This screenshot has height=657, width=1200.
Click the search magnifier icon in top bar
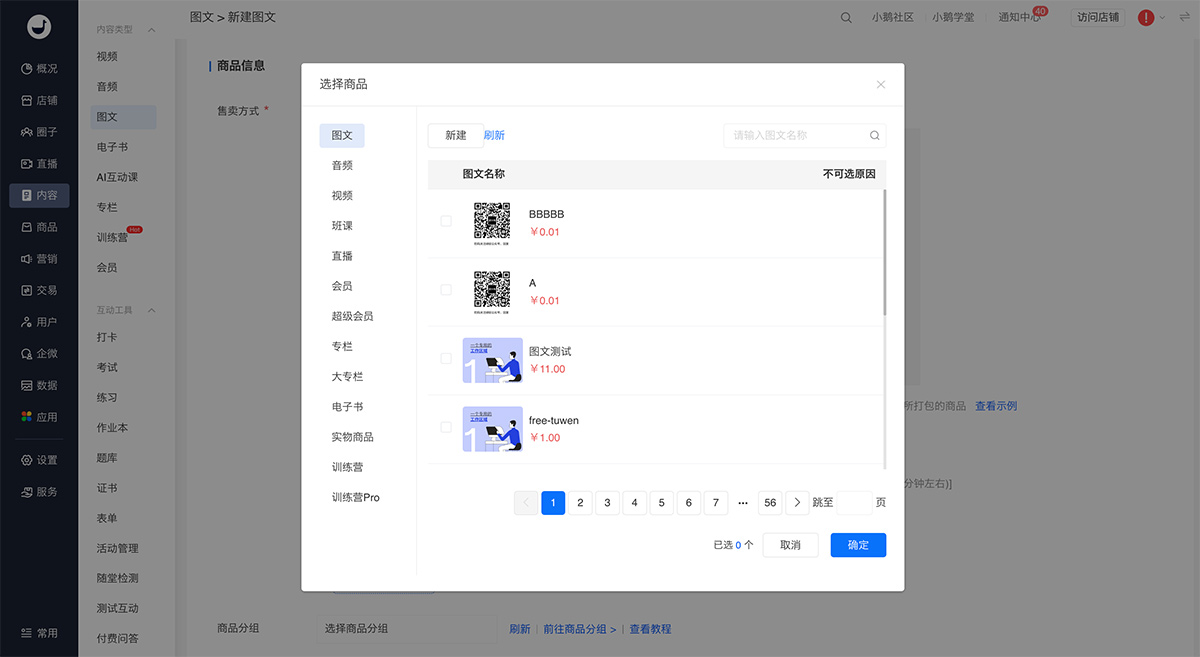point(846,18)
